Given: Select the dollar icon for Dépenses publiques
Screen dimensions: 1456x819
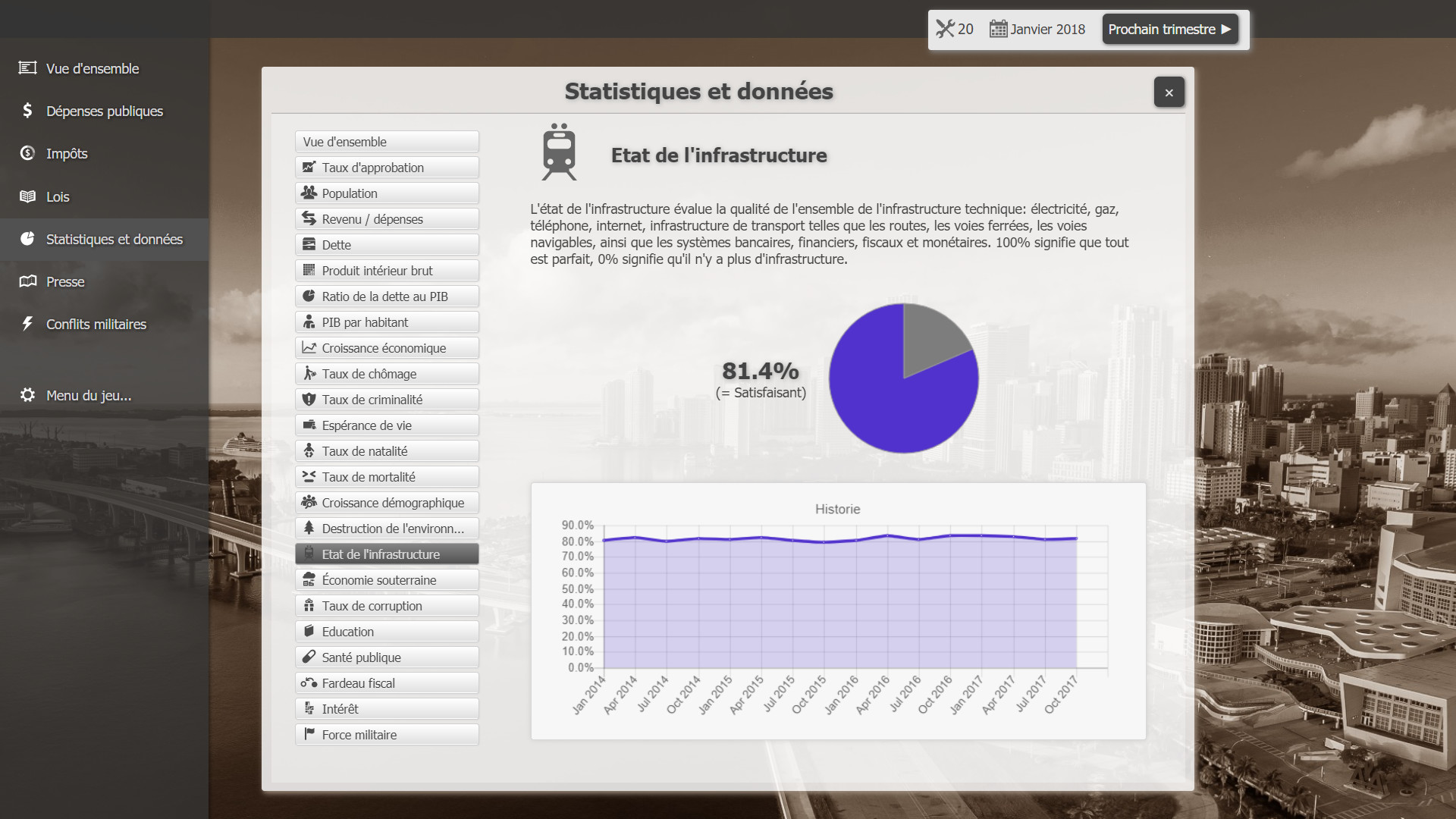Looking at the screenshot, I should tap(26, 111).
